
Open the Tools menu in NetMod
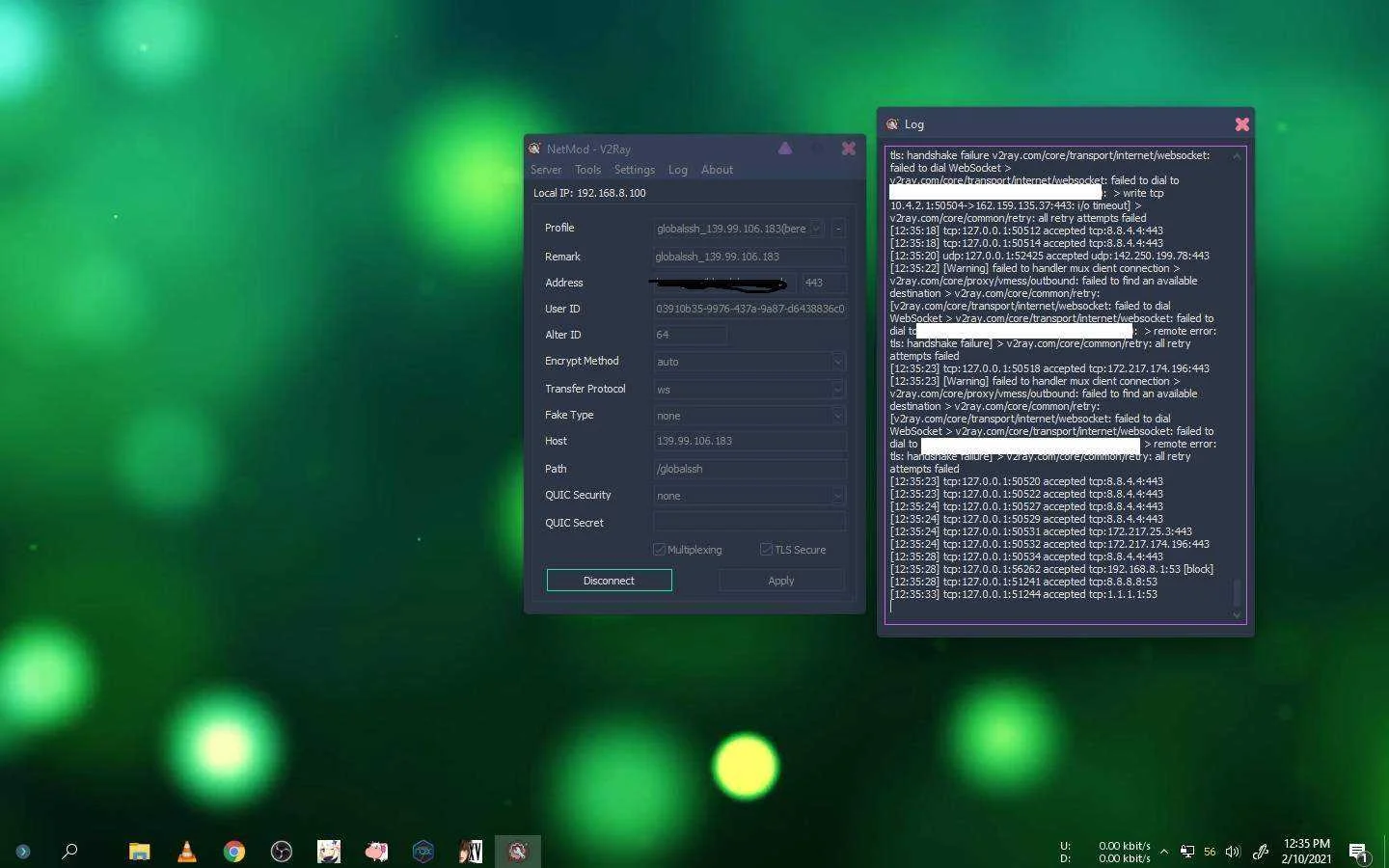click(x=587, y=170)
